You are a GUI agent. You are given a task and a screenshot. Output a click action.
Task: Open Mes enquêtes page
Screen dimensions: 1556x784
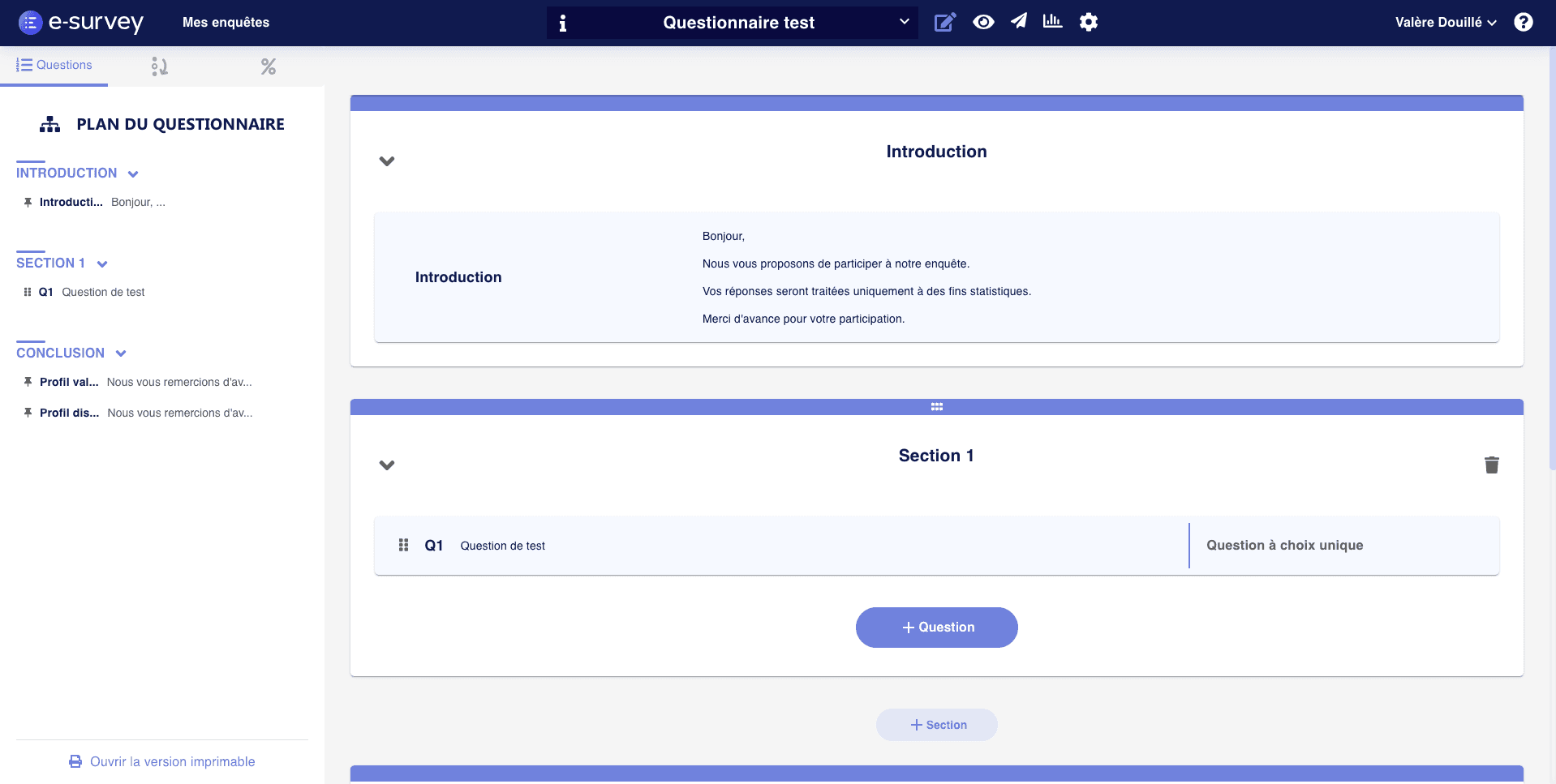point(226,23)
